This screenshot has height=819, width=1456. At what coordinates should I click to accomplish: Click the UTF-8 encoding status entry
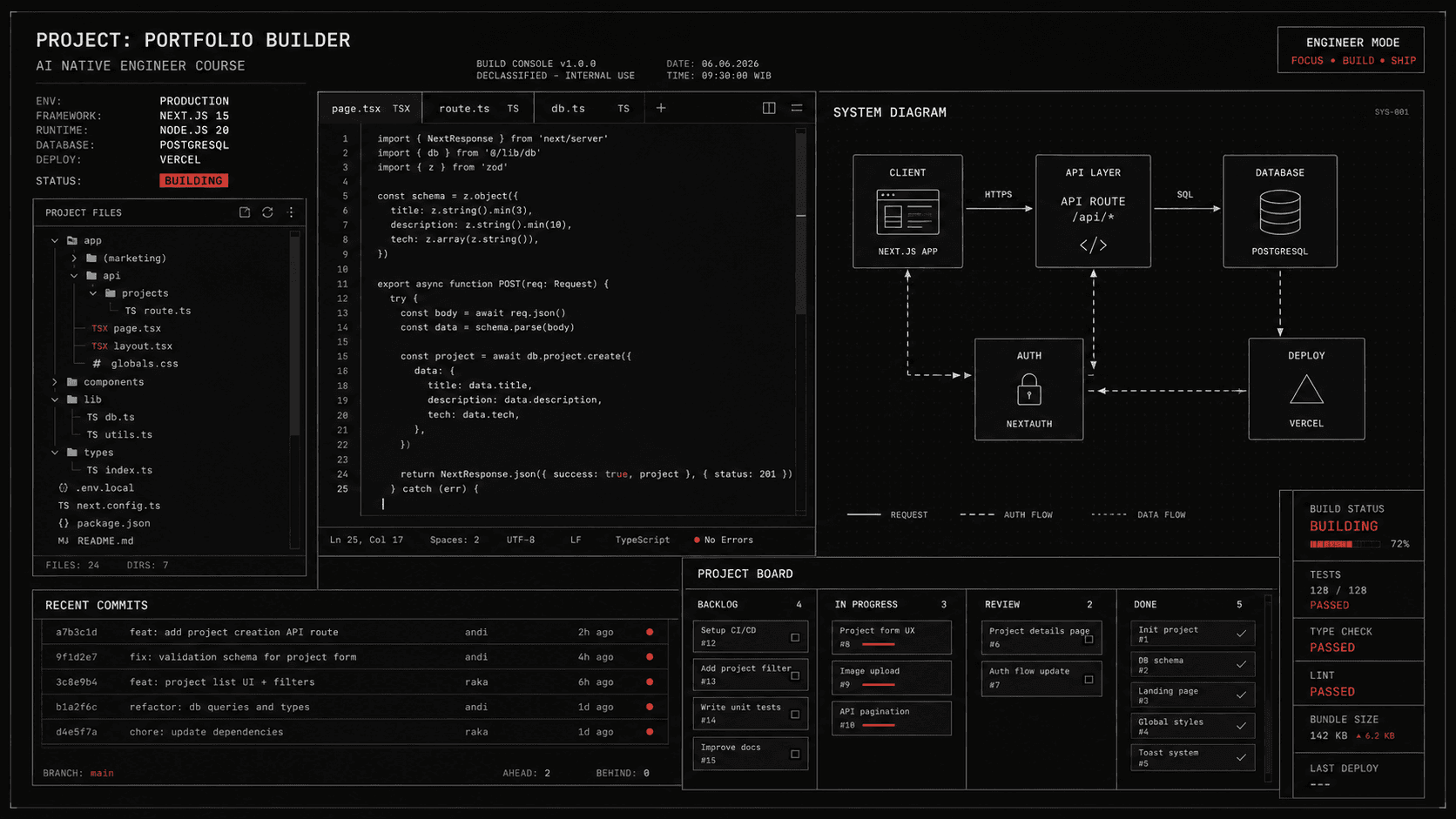coord(521,540)
